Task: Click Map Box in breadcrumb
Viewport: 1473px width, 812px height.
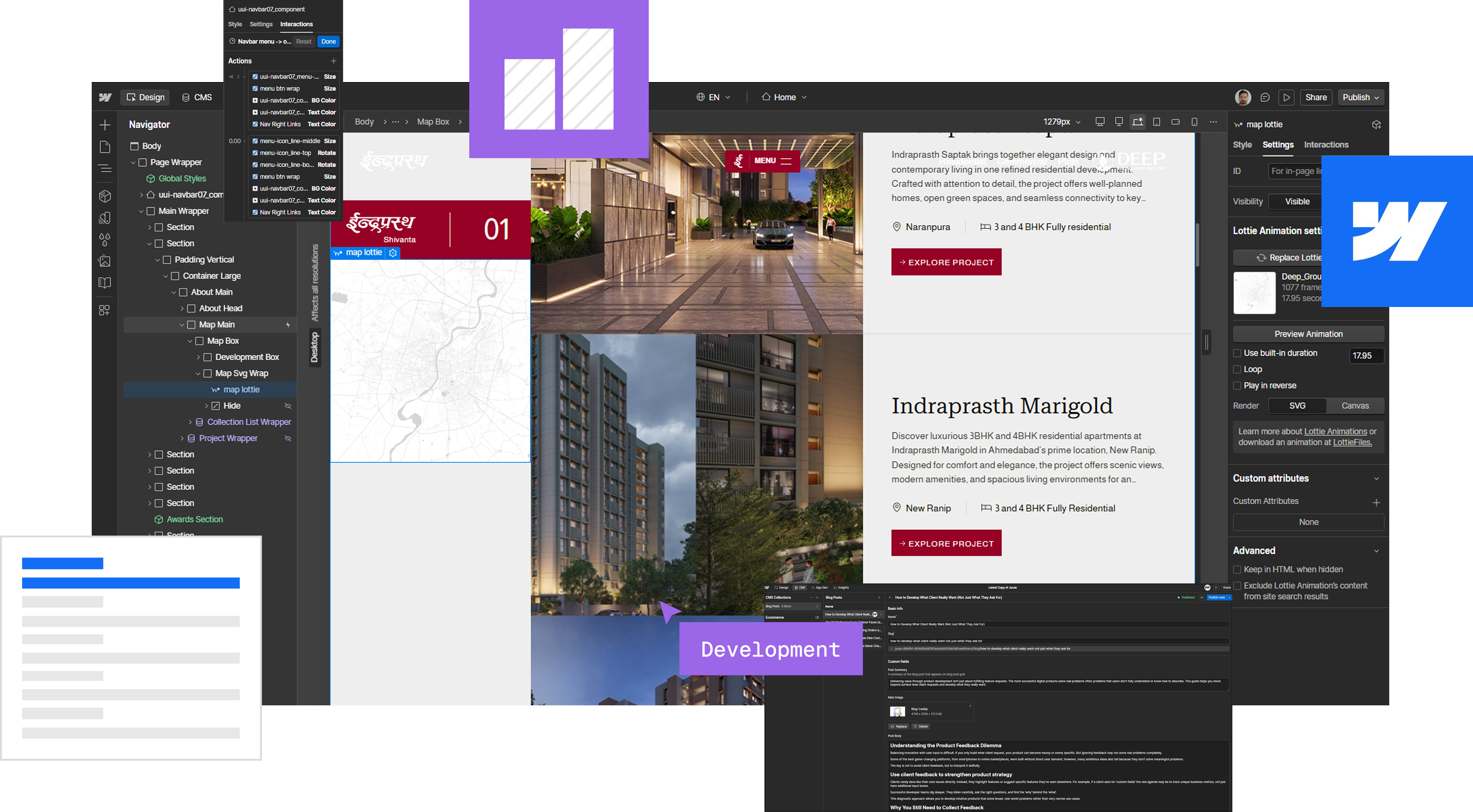Action: [433, 122]
